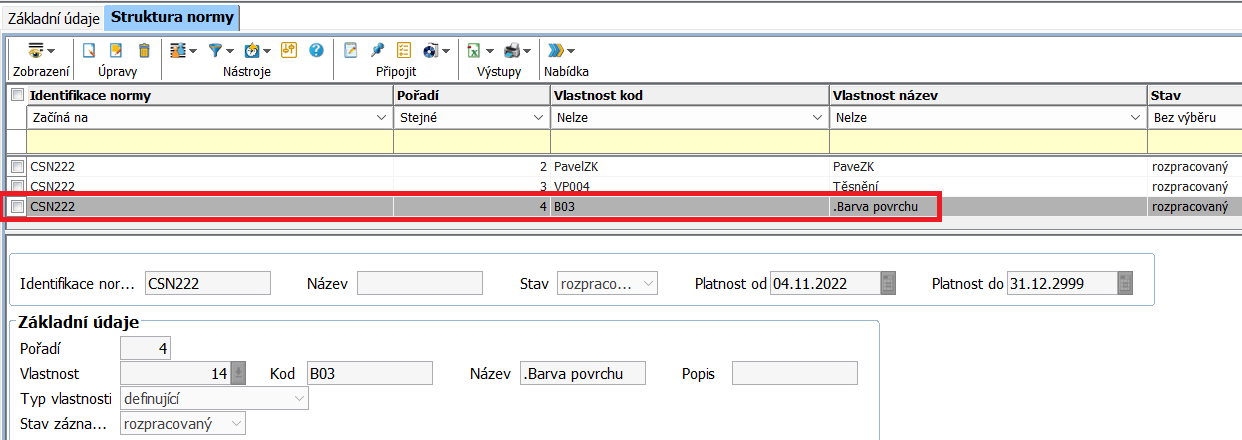Click the edit record icon in Úpravy
This screenshot has height=440, width=1242.
pos(116,50)
